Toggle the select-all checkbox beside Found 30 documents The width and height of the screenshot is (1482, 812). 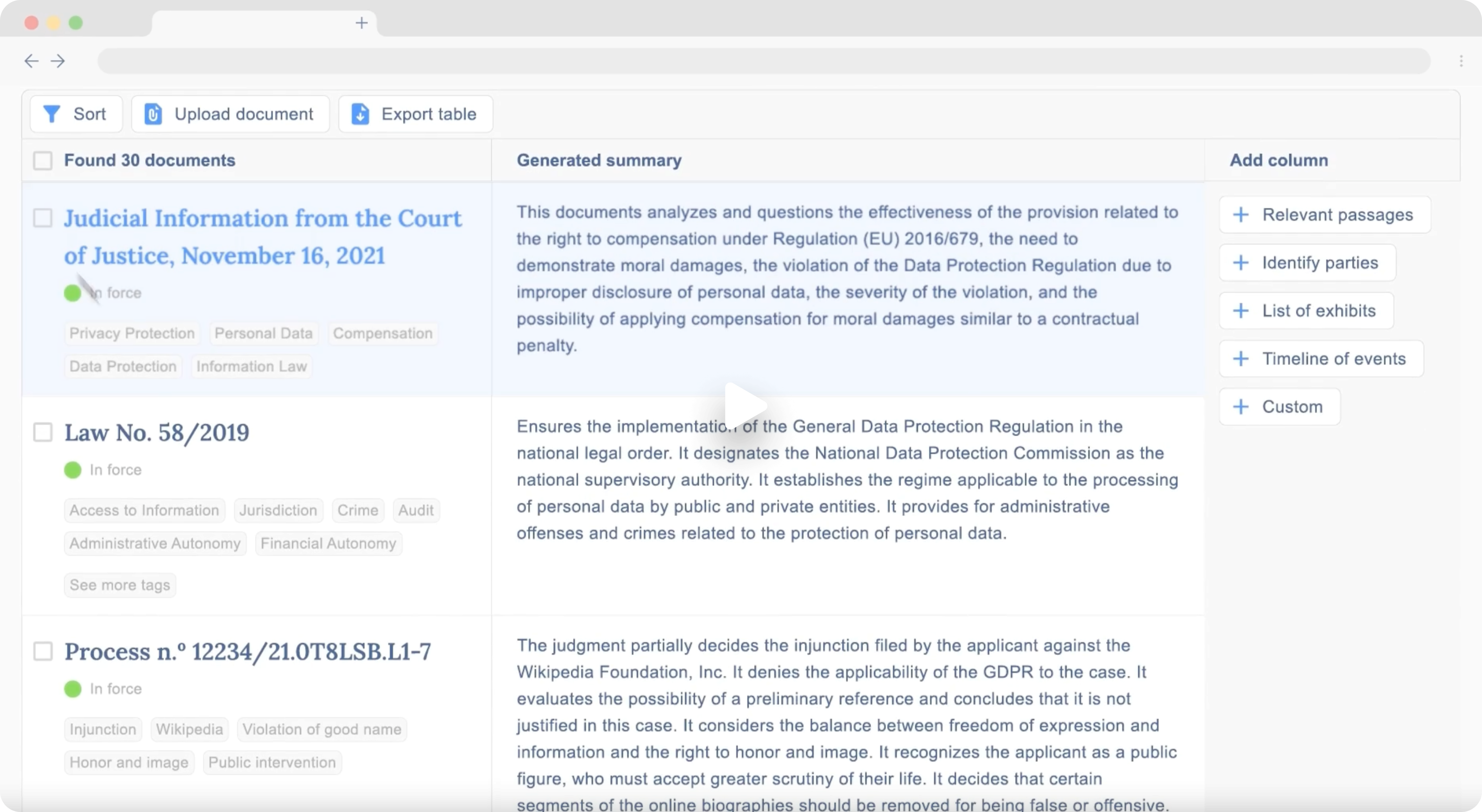click(42, 161)
